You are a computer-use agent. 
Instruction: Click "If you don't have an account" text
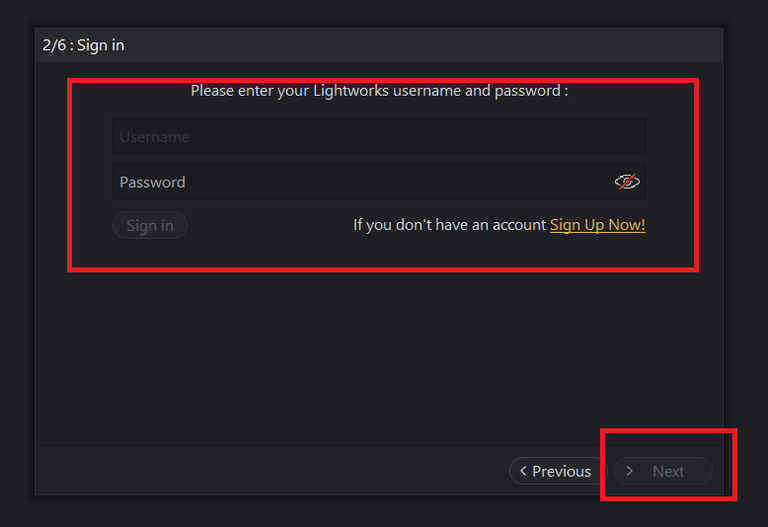pyautogui.click(x=449, y=225)
